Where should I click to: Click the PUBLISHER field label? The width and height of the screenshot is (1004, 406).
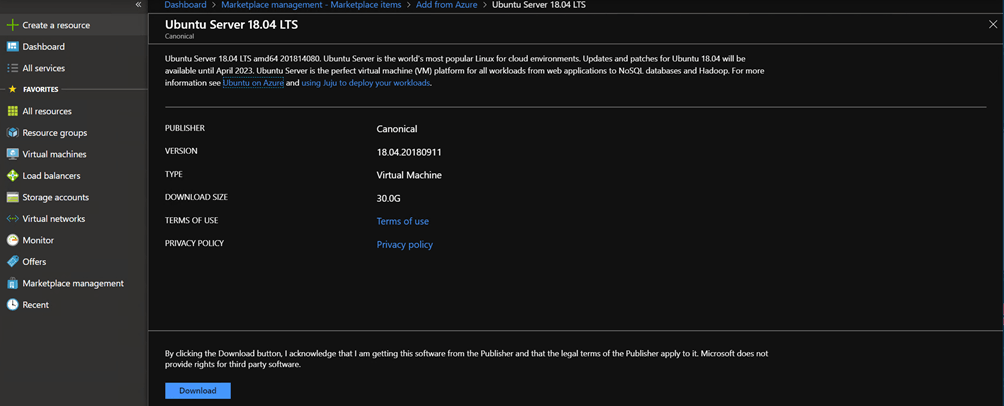[184, 128]
